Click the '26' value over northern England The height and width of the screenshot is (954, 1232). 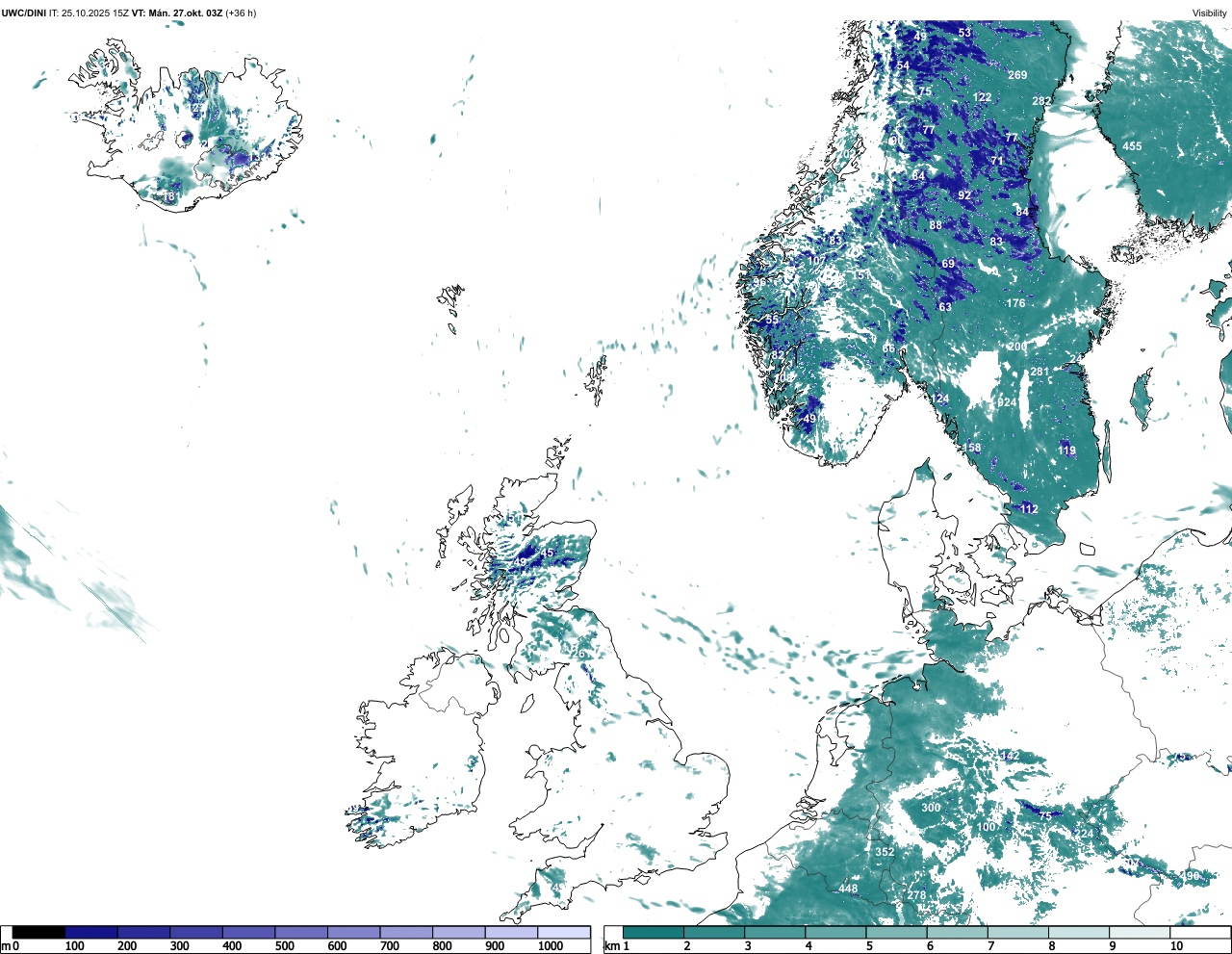click(x=578, y=655)
